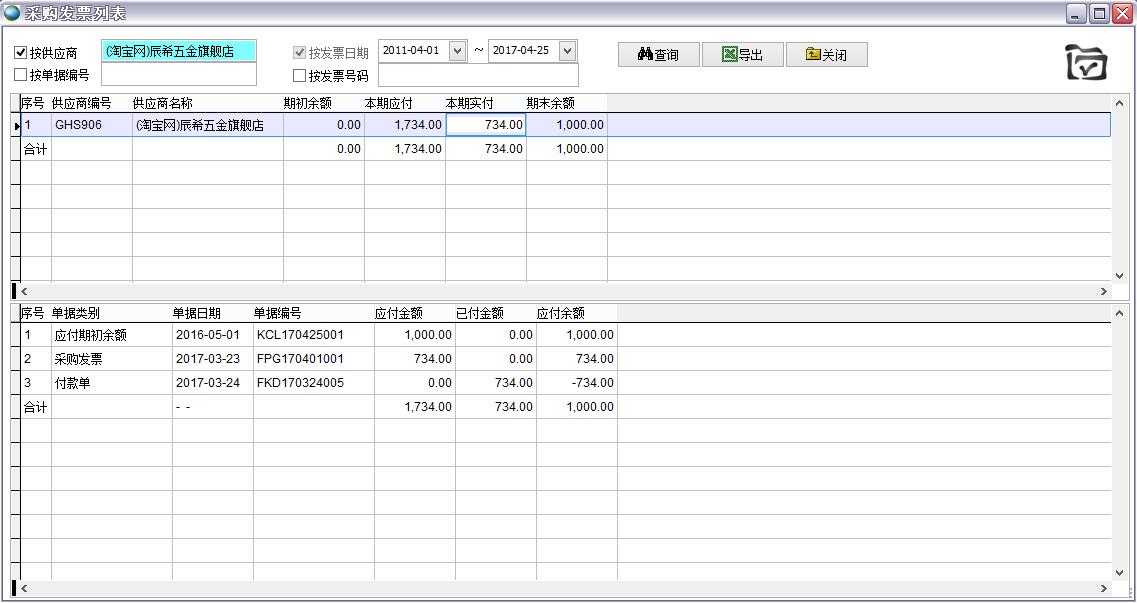This screenshot has width=1137, height=603.
Task: Click the folder checkmark icon at top right
Action: point(1086,62)
